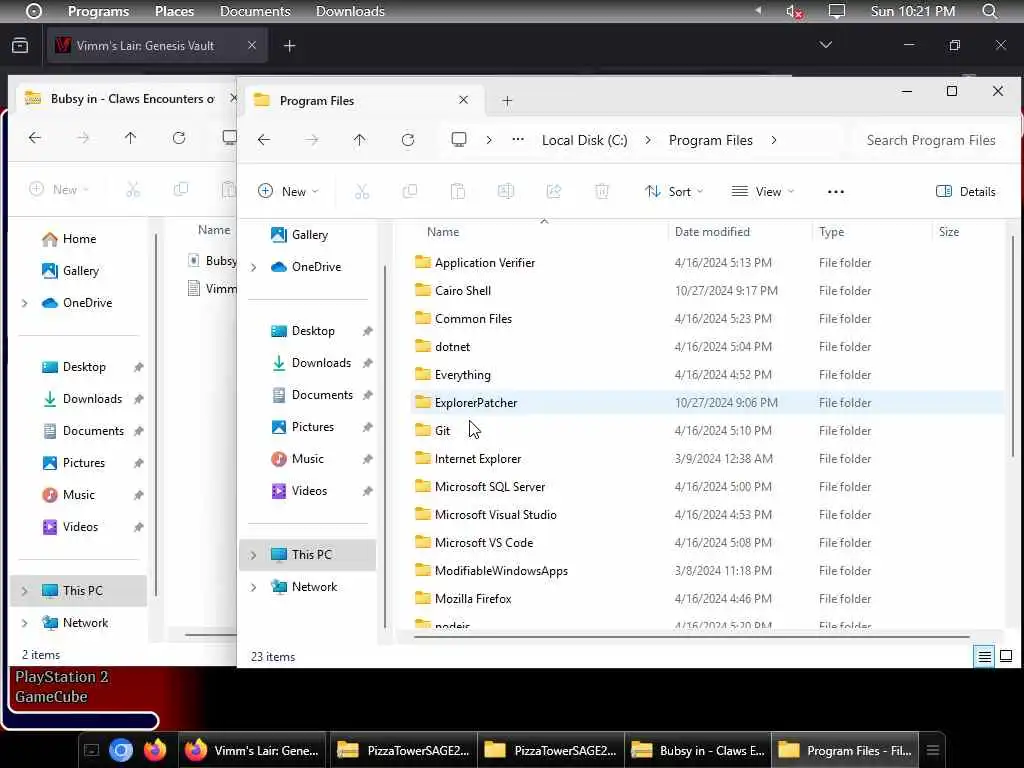Open the Documents menu in top panel
This screenshot has height=768, width=1024.
[x=255, y=11]
